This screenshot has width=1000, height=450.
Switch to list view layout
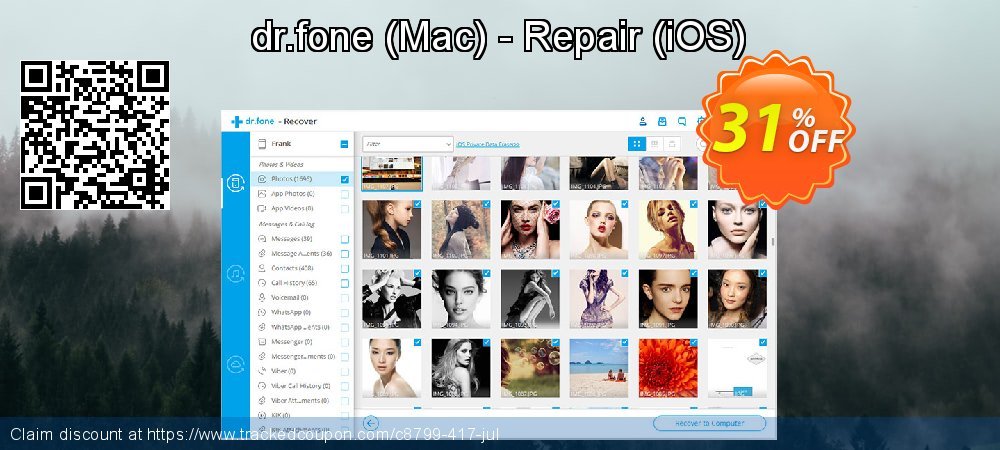(654, 144)
